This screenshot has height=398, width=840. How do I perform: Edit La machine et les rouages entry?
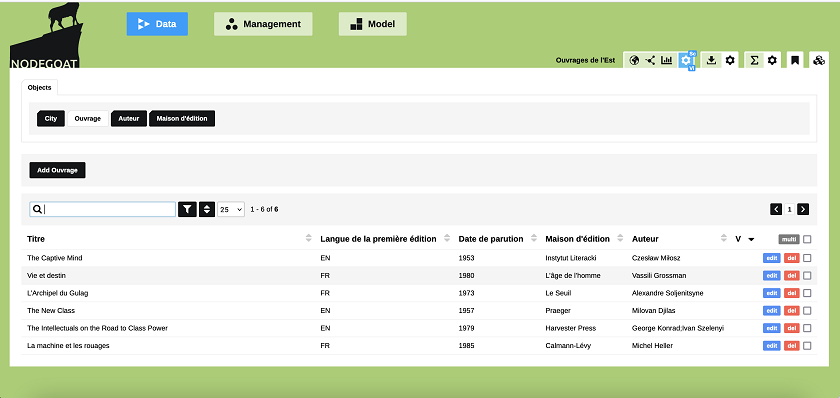[772, 346]
